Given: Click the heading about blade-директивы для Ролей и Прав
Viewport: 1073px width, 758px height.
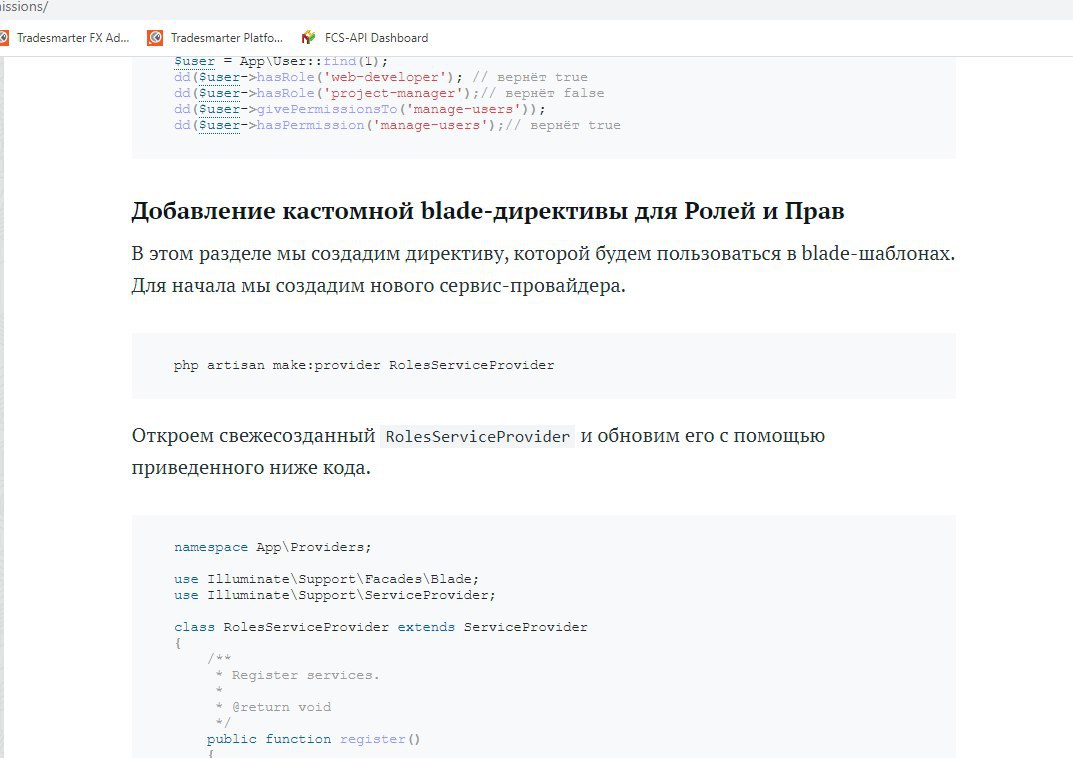Looking at the screenshot, I should 488,210.
